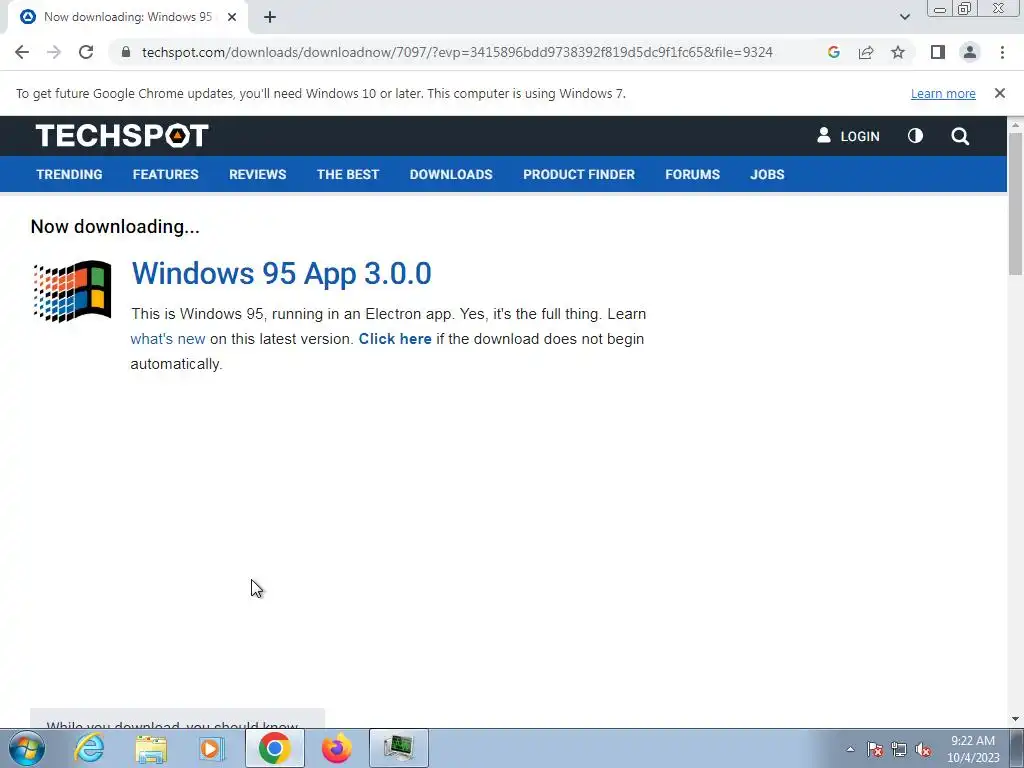Open a new browser tab
The width and height of the screenshot is (1024, 768).
[x=270, y=18]
